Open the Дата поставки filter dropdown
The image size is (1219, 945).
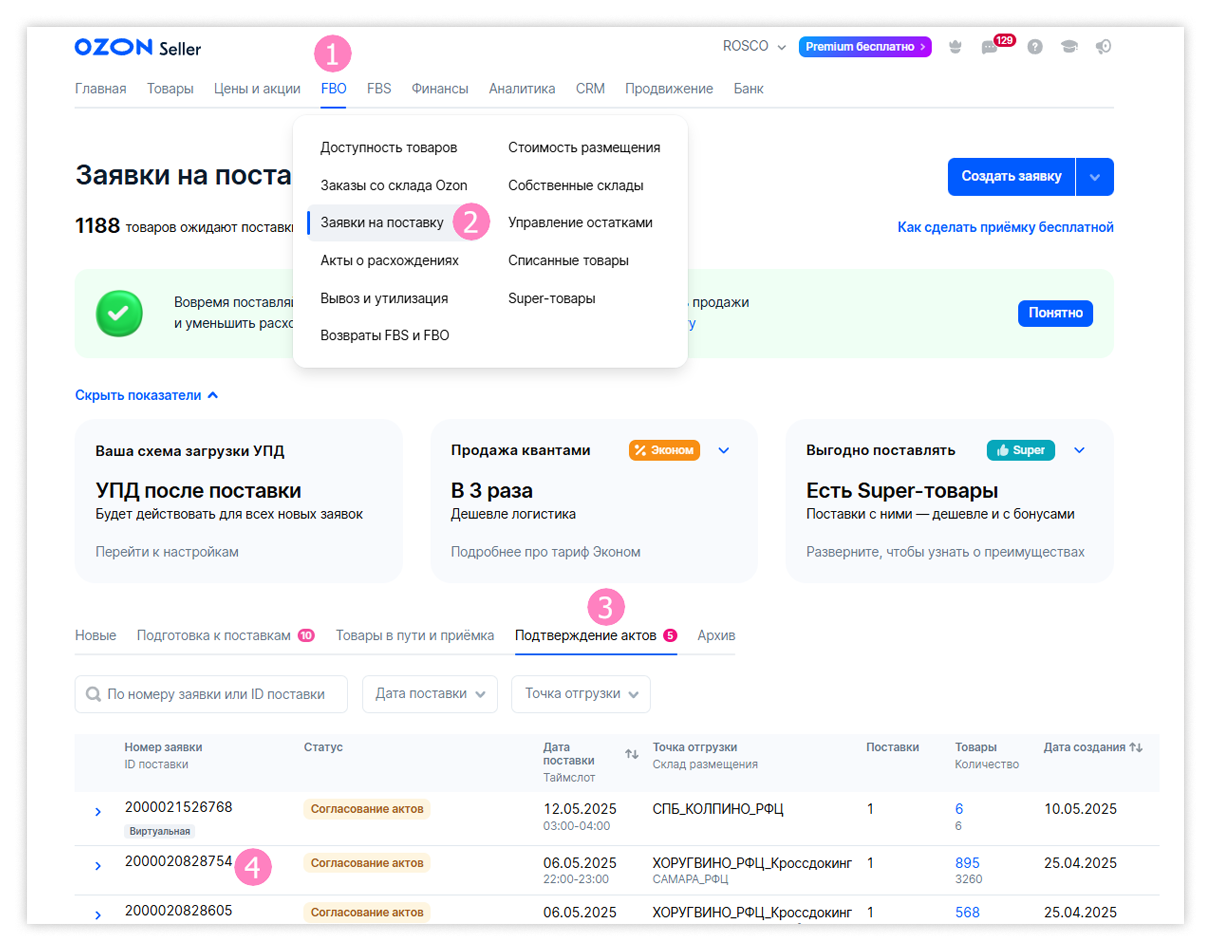click(x=430, y=693)
